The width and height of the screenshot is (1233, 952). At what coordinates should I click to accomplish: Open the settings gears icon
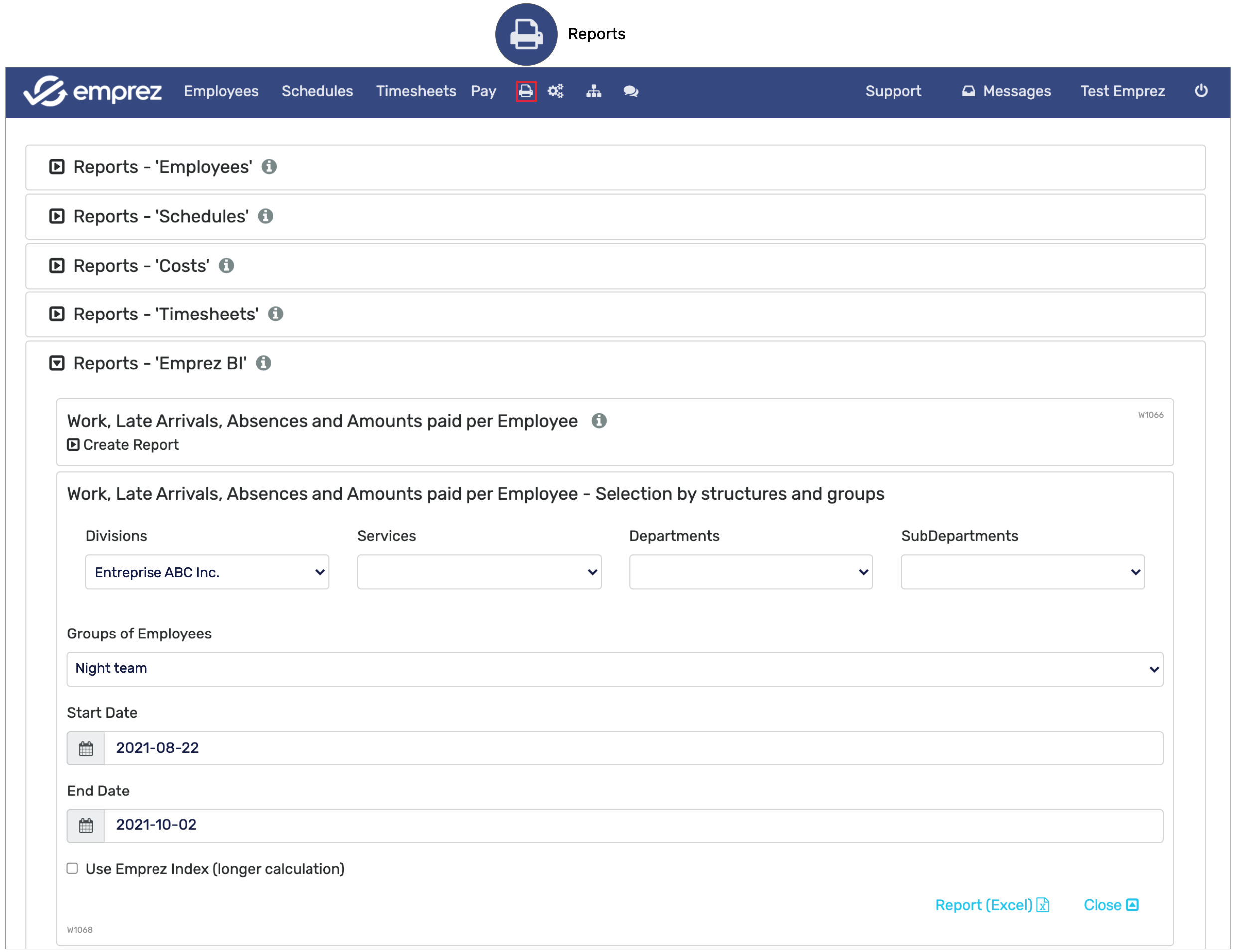556,91
